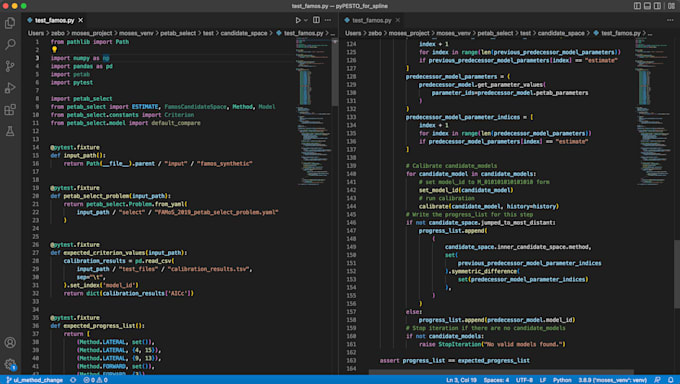The height and width of the screenshot is (384, 680).
Task: Click left editor vertical scrollbar thumb
Action: [335, 72]
